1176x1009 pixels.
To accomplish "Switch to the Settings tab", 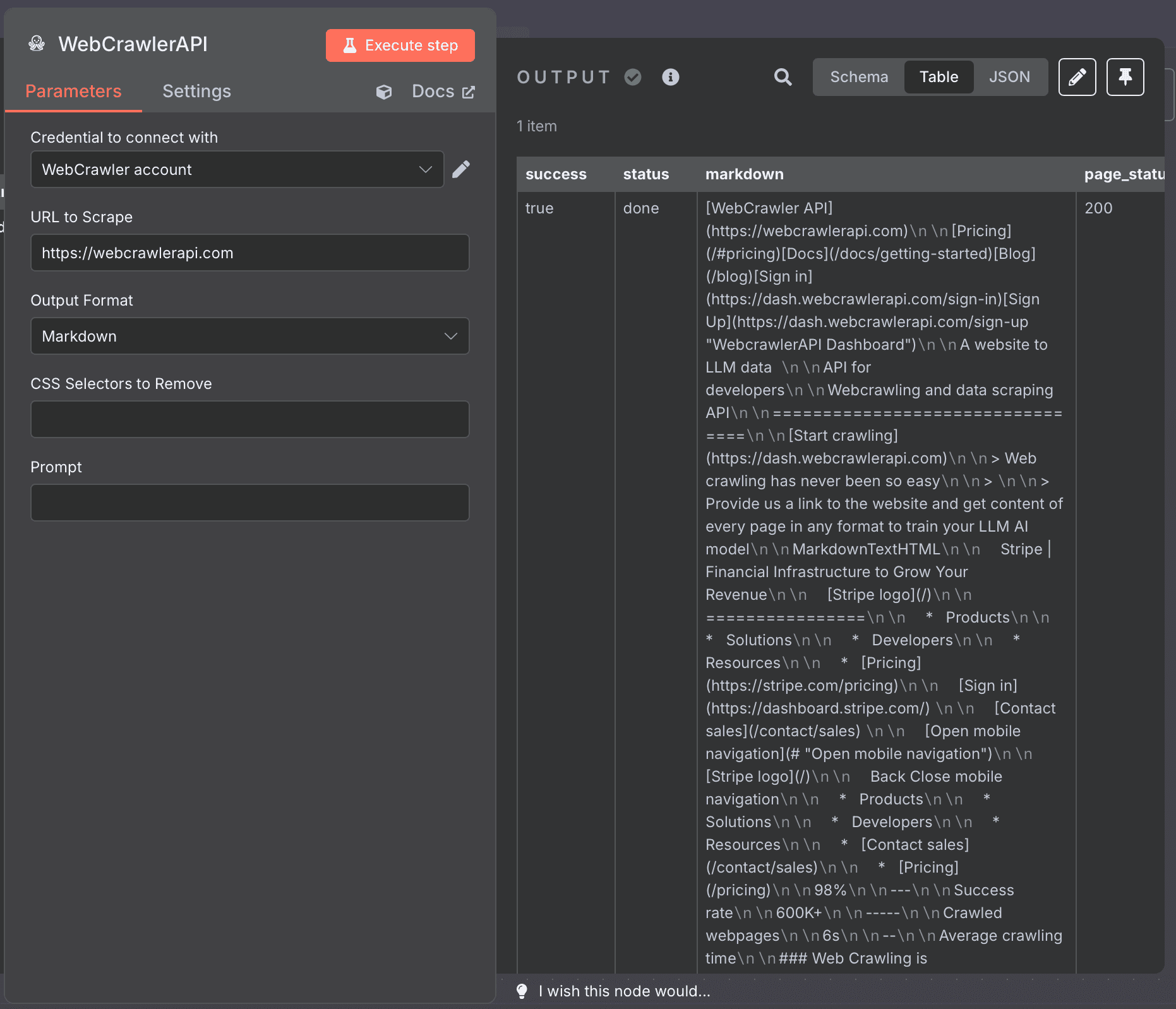I will point(196,92).
